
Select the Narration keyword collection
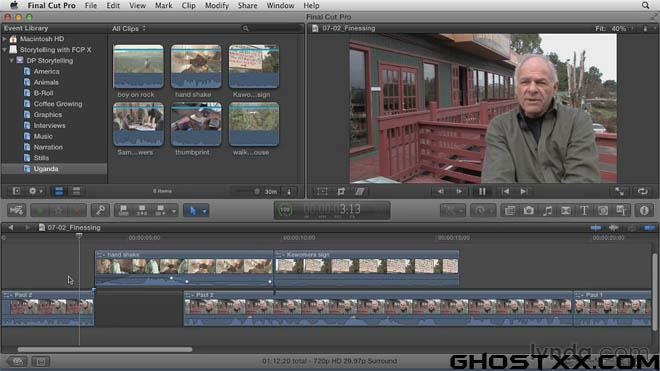tap(48, 147)
